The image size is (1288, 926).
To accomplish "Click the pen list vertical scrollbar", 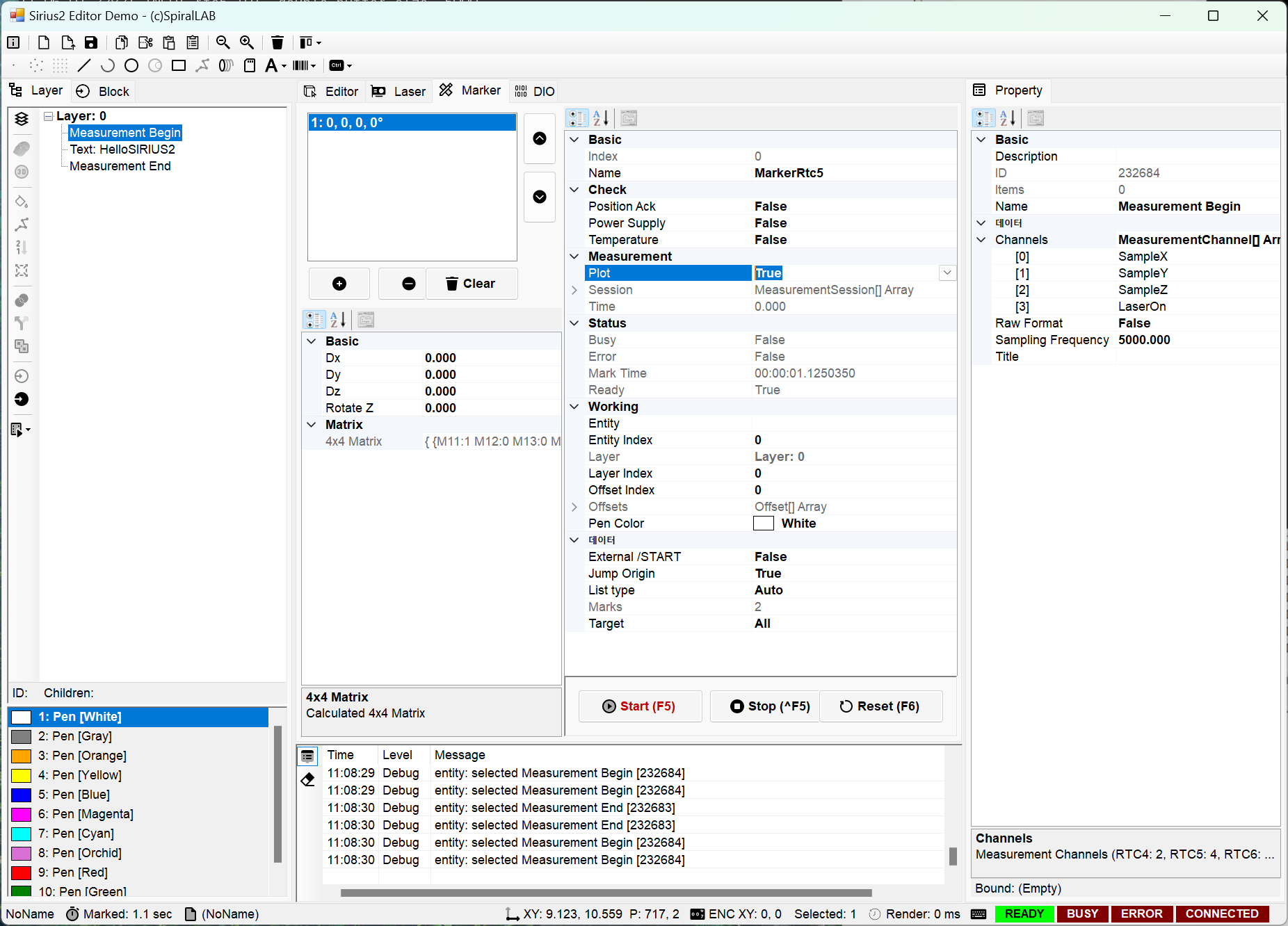I will click(x=277, y=794).
